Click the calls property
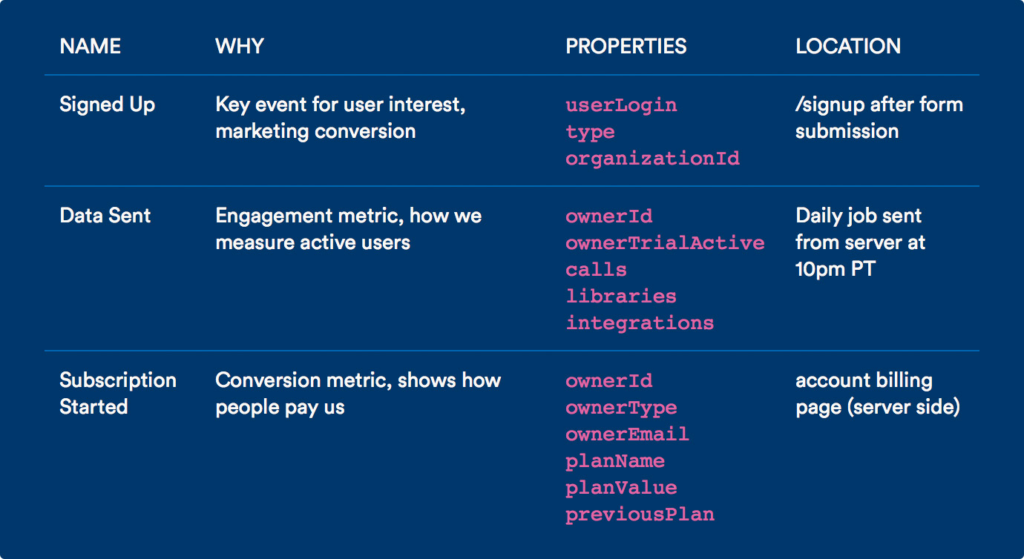This screenshot has height=559, width=1024. pyautogui.click(x=596, y=270)
